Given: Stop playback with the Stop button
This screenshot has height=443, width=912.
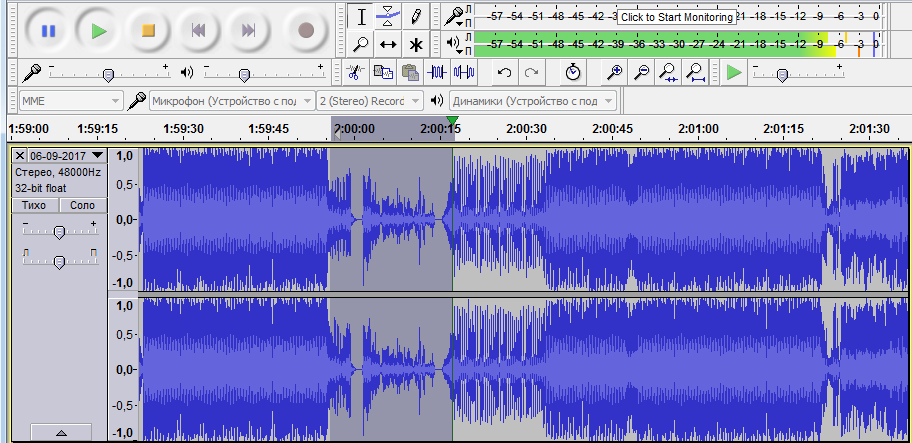Looking at the screenshot, I should pyautogui.click(x=149, y=30).
